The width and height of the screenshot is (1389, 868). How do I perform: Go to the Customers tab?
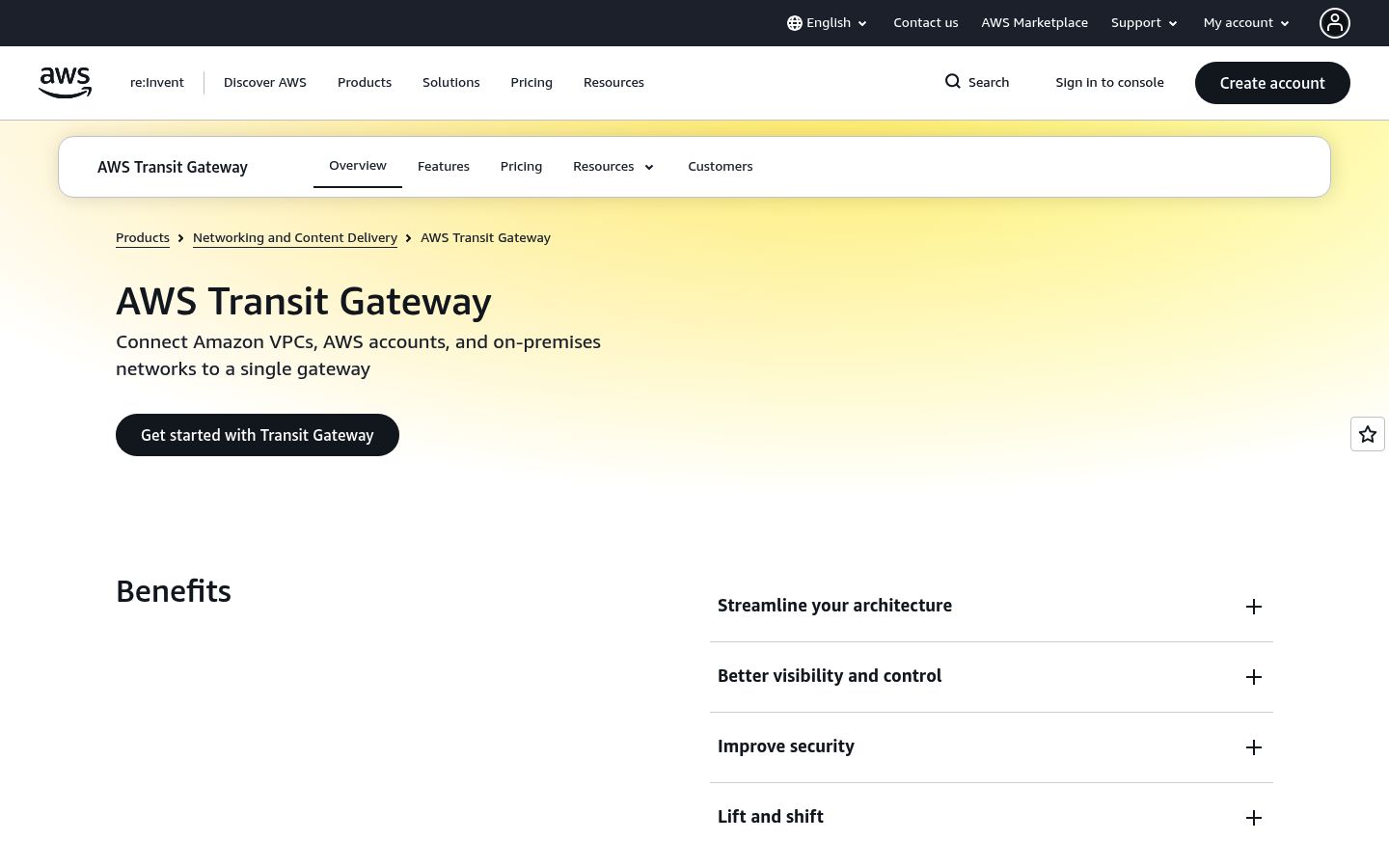click(x=721, y=167)
